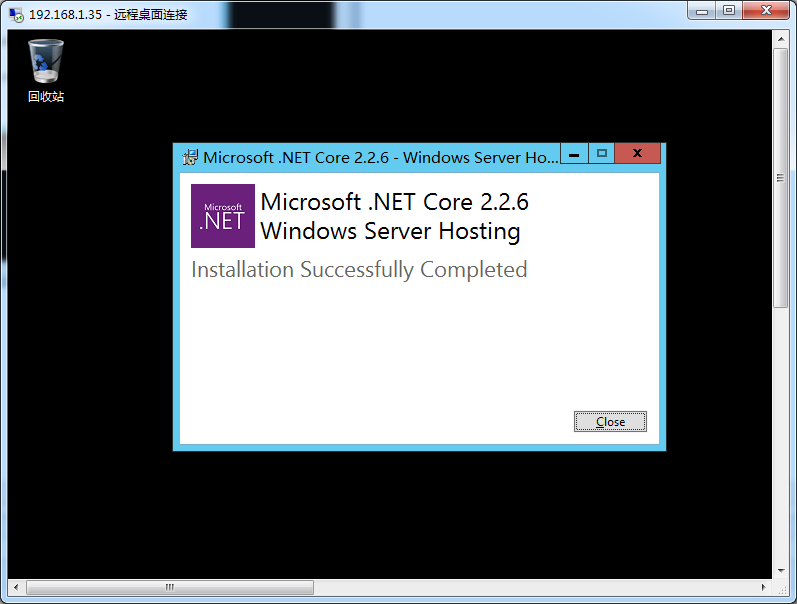
Task: Click the horizontal scrollbar thumb
Action: [170, 587]
